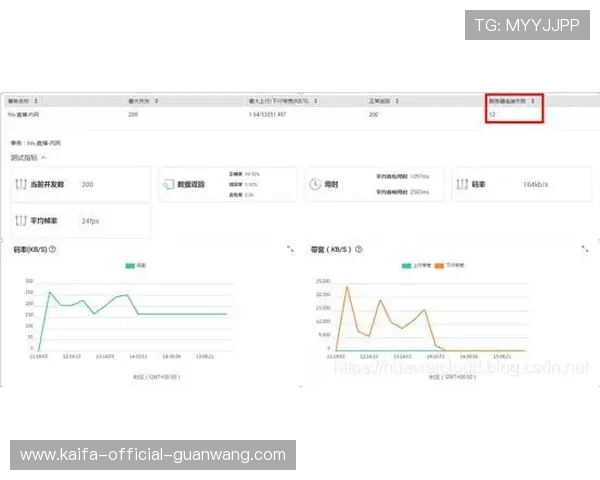The height and width of the screenshot is (480, 600).
Task: Click the 平均帧率 metric card icon
Action: pyautogui.click(x=23, y=221)
